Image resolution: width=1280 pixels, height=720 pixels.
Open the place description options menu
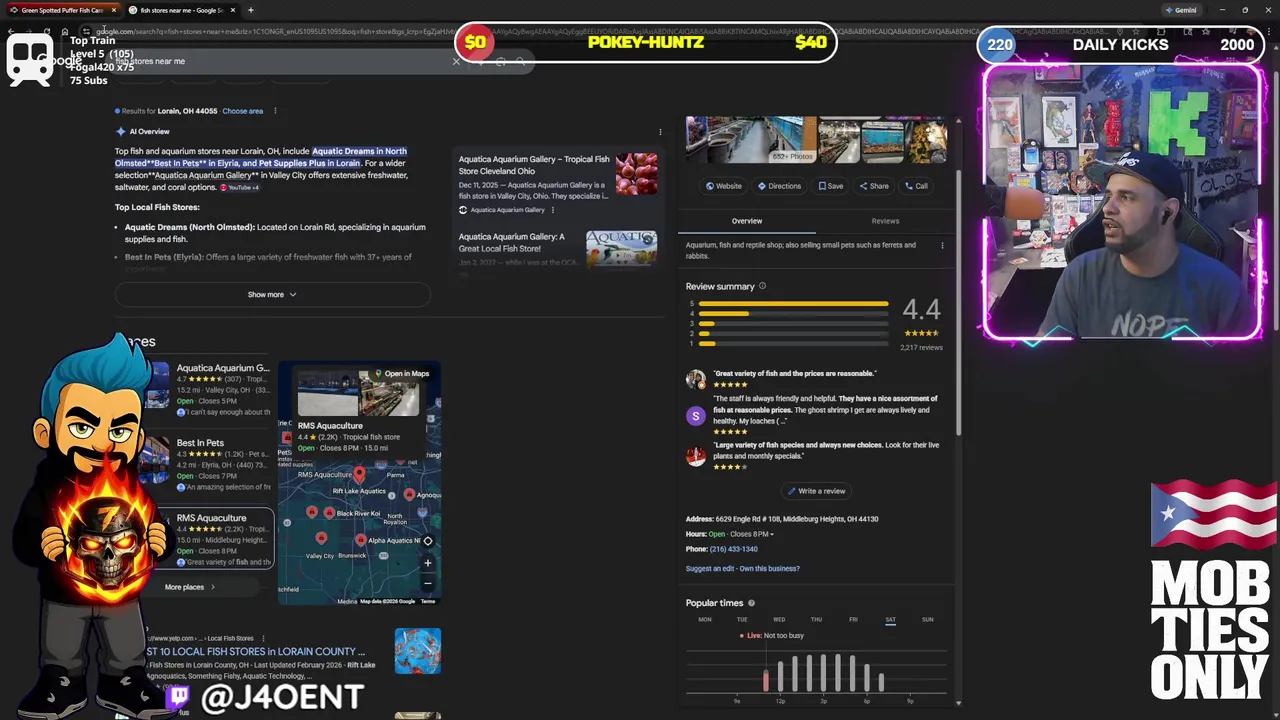click(x=942, y=245)
